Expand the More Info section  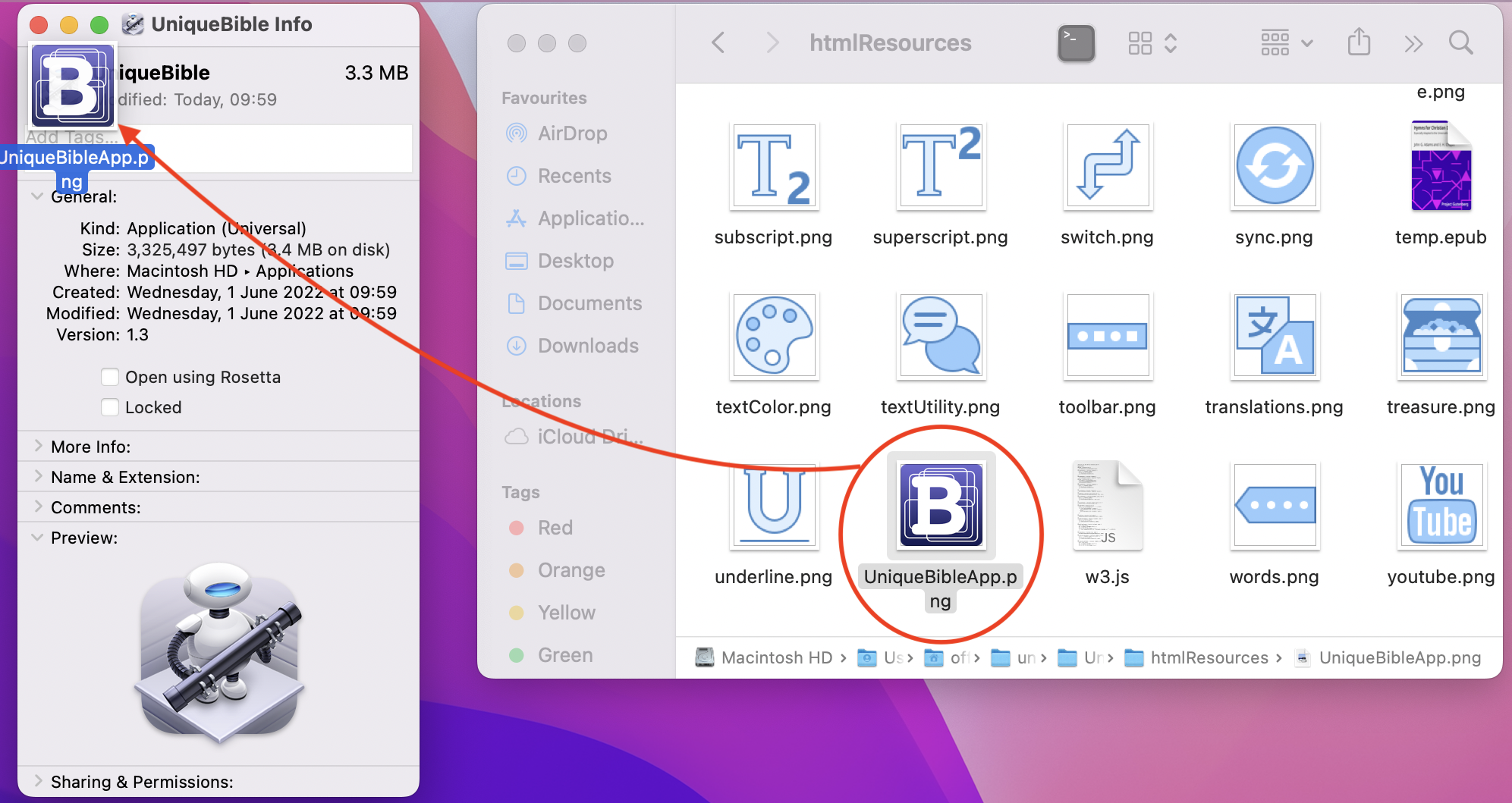coord(37,447)
